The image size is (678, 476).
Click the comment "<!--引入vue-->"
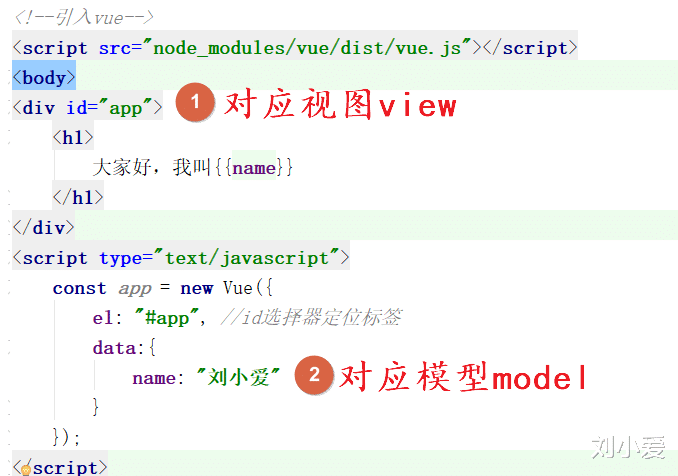[84, 18]
